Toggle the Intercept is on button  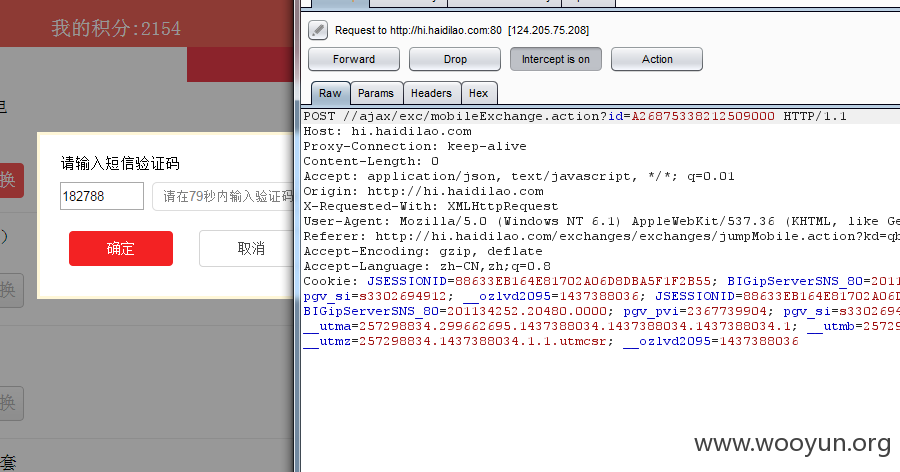click(x=556, y=59)
